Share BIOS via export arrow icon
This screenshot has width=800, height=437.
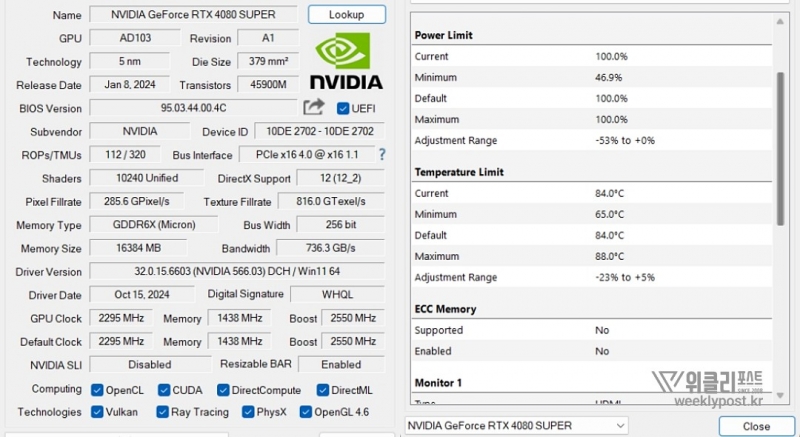314,107
